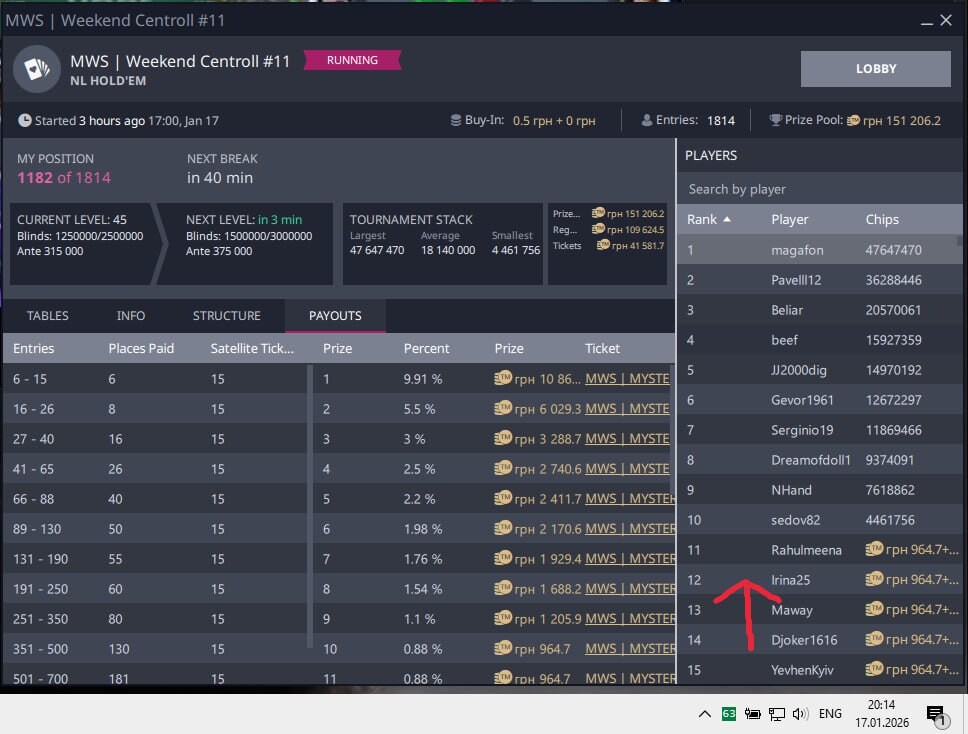Sort players by the Rank column arrow
Viewport: 968px width, 734px height.
(726, 219)
